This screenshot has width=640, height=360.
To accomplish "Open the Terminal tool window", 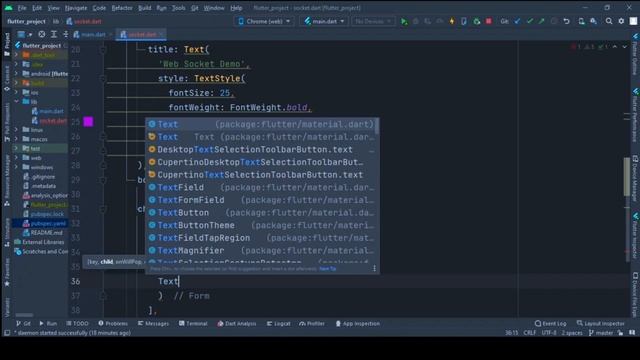I will click(x=193, y=323).
